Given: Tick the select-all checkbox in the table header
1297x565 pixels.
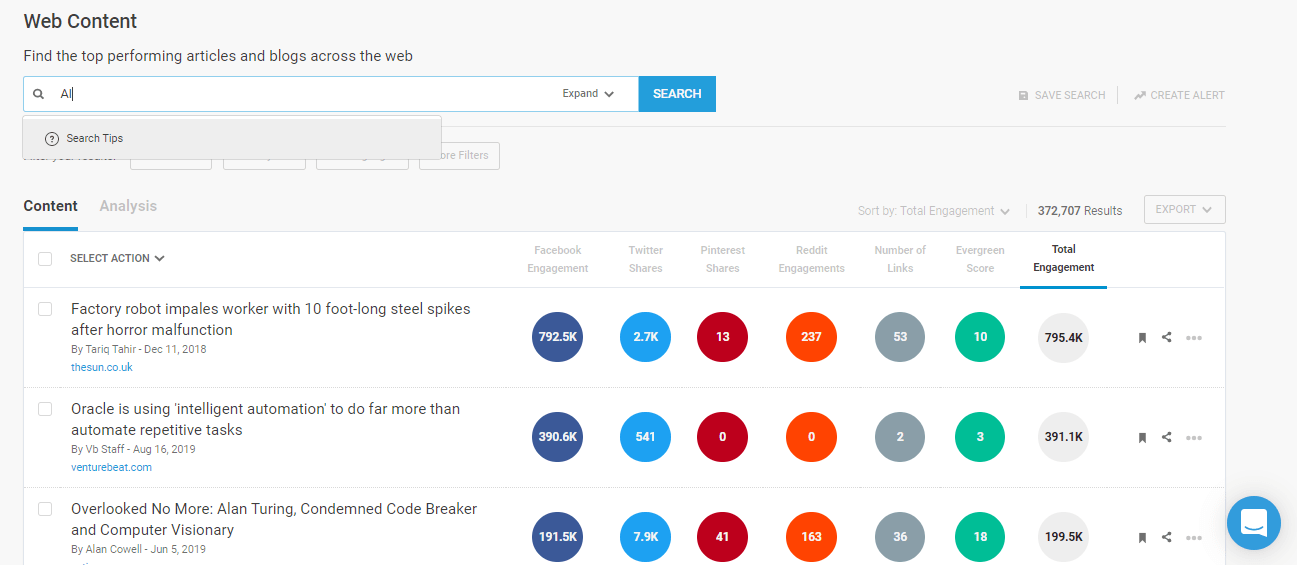Looking at the screenshot, I should (45, 259).
